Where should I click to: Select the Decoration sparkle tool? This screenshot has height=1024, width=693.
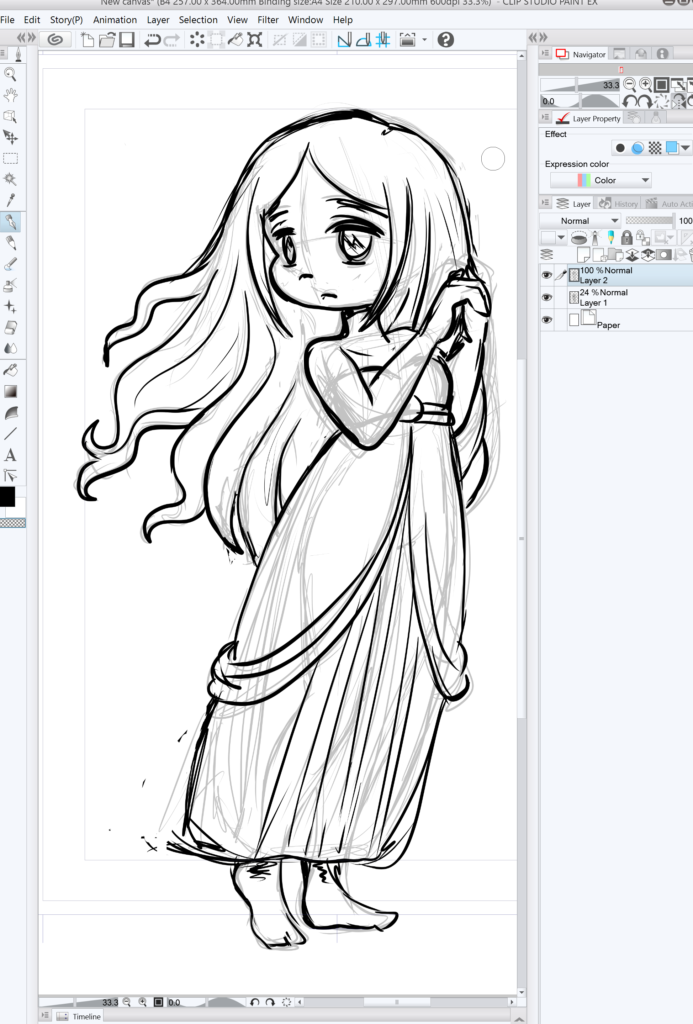10,306
